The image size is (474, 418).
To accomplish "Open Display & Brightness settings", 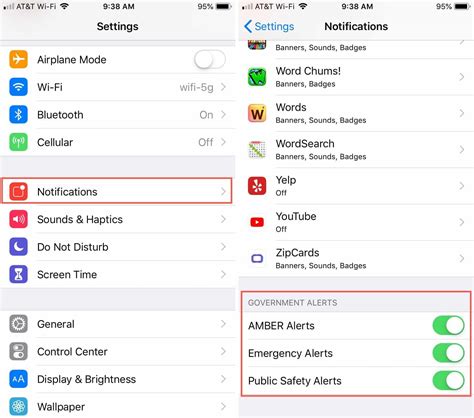I will [118, 379].
